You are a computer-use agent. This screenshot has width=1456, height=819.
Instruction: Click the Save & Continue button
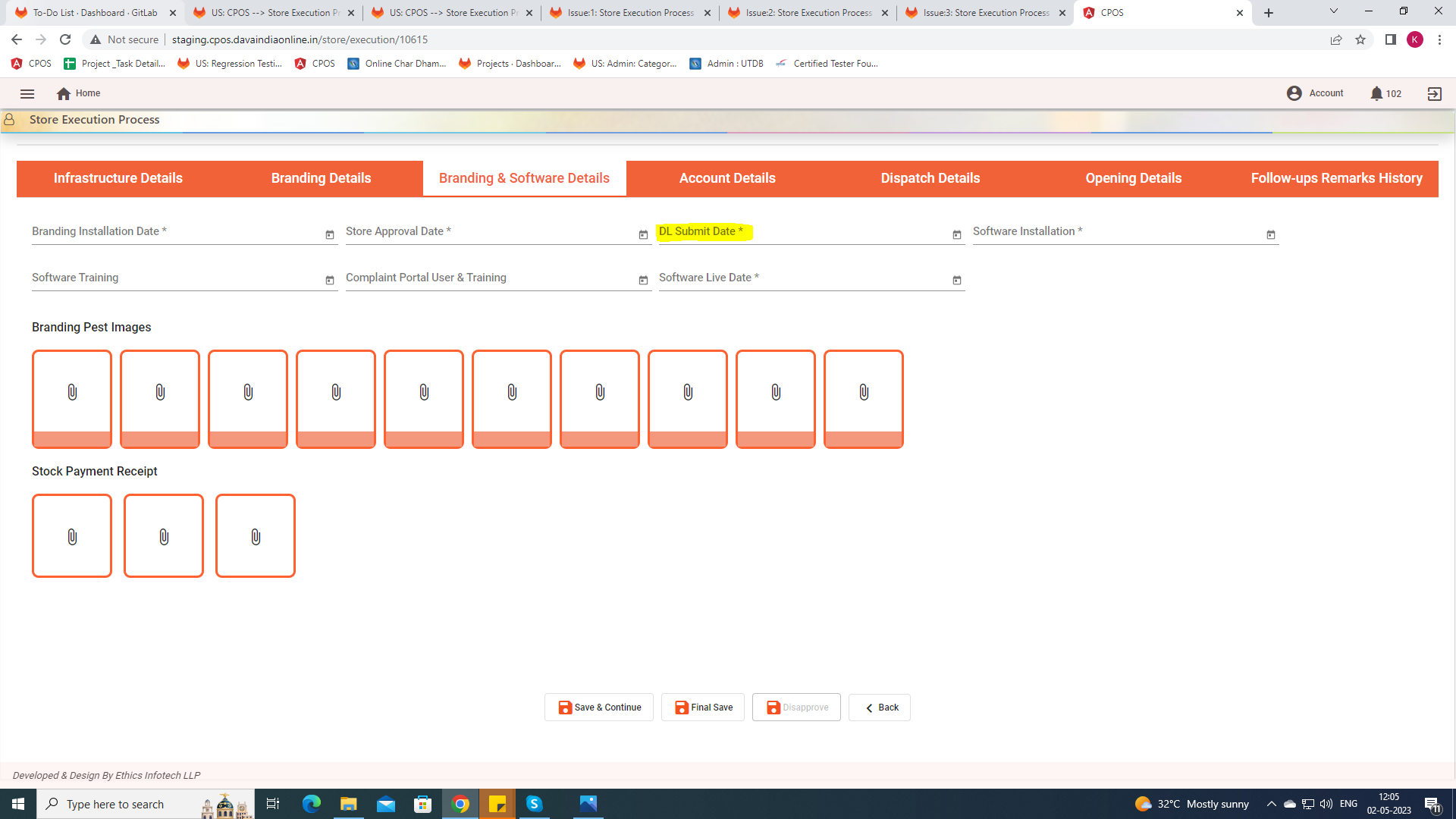pos(599,708)
